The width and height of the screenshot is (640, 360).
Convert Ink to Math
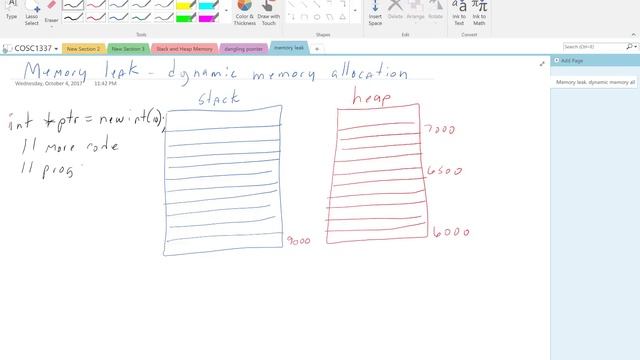(479, 13)
